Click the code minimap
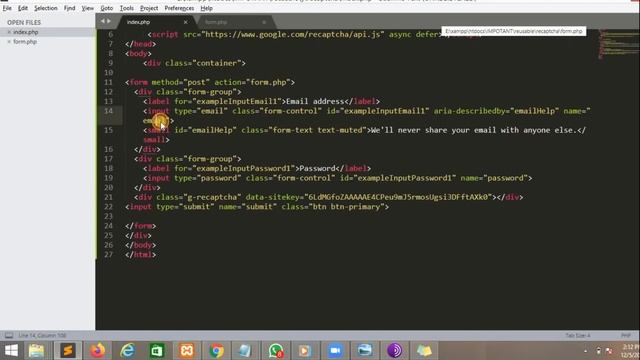Image resolution: width=640 pixels, height=360 pixels. (x=617, y=44)
